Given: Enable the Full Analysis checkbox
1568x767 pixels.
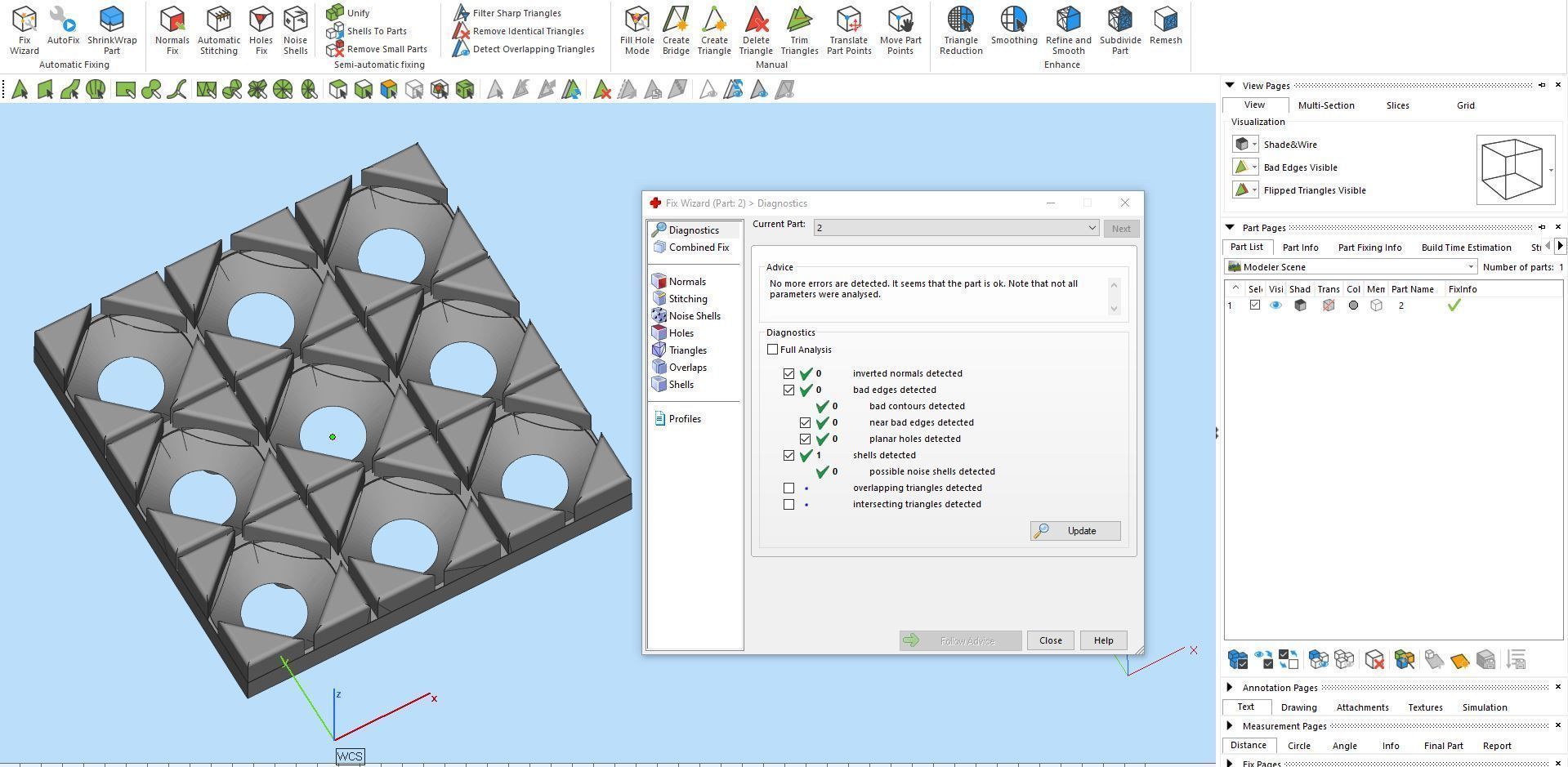Looking at the screenshot, I should [773, 350].
